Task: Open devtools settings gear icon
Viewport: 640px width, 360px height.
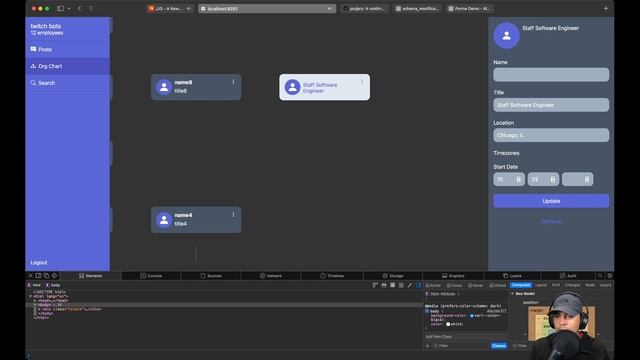Action: [609, 276]
